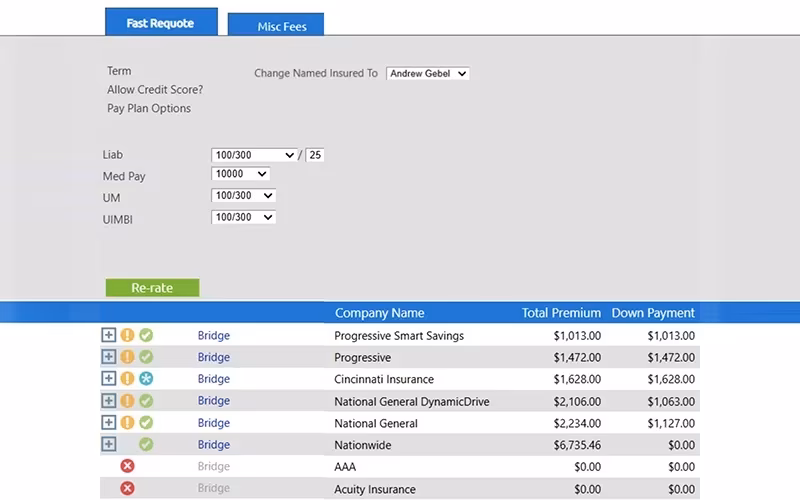
Task: Click red X error icon for Acuity Insurance
Action: coord(127,488)
